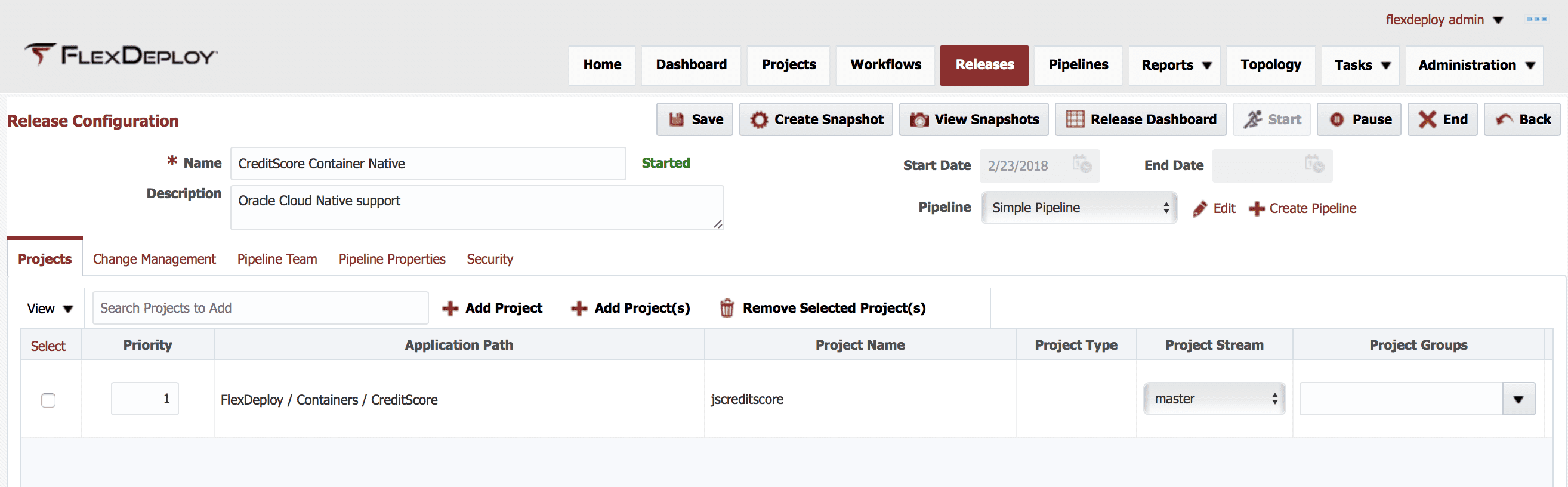This screenshot has width=1568, height=487.
Task: Click the Pause release icon
Action: [x=1336, y=119]
